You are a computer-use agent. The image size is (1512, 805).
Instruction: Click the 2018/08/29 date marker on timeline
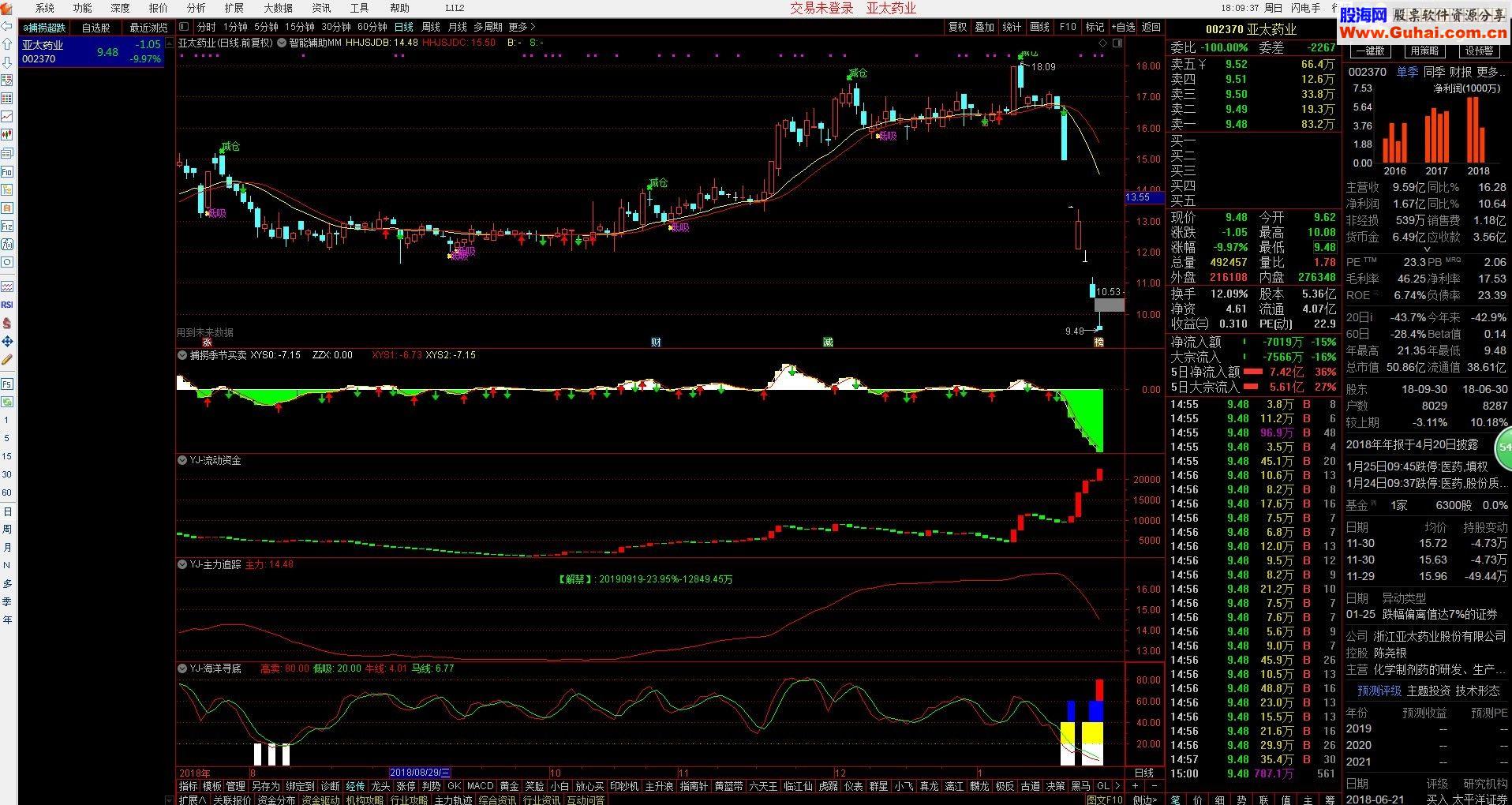(x=420, y=773)
